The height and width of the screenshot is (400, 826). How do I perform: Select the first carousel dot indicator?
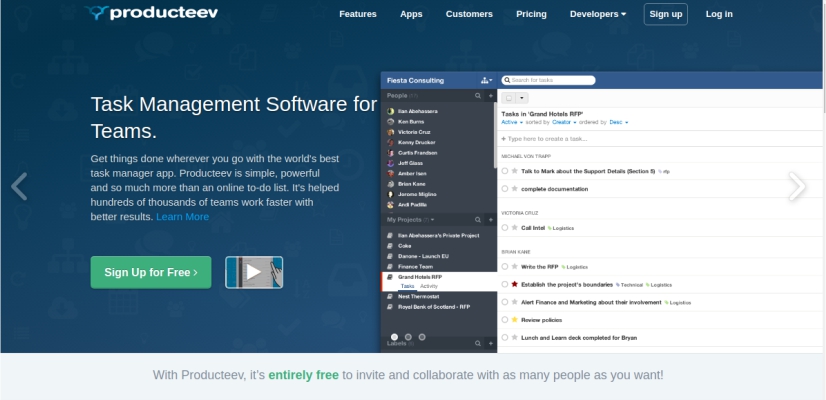coord(395,337)
